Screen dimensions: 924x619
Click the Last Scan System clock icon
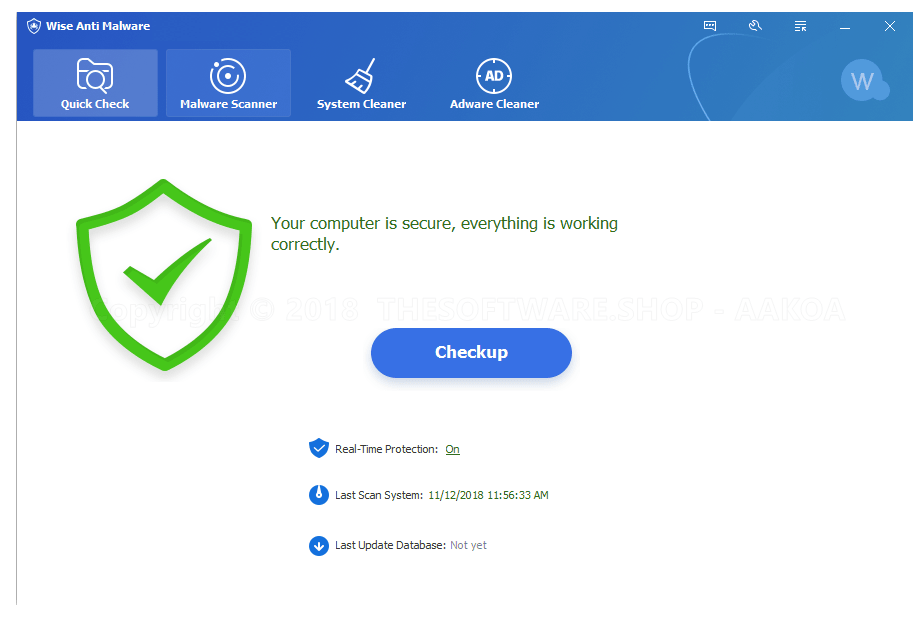pyautogui.click(x=319, y=495)
